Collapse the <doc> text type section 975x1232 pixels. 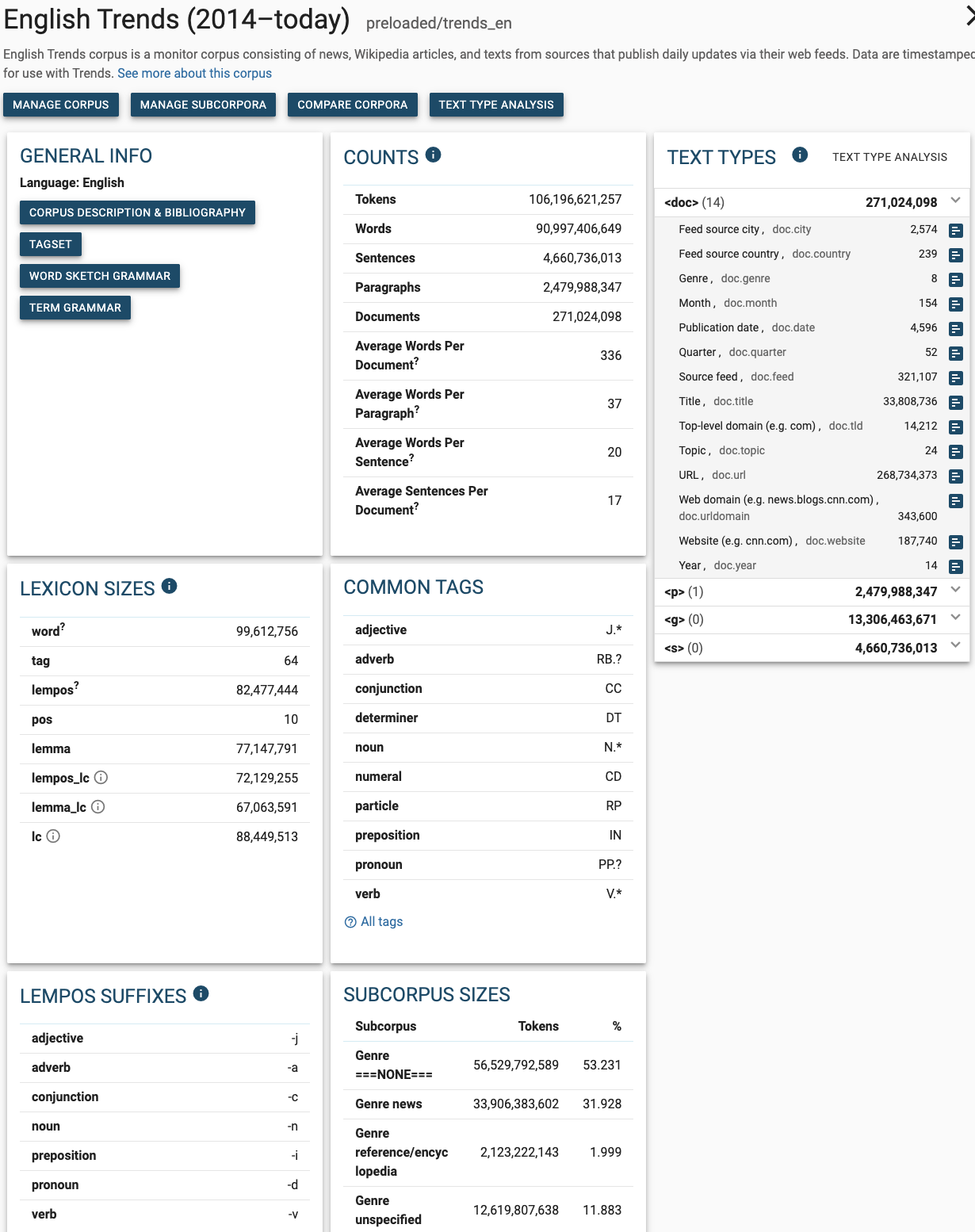[x=955, y=201]
